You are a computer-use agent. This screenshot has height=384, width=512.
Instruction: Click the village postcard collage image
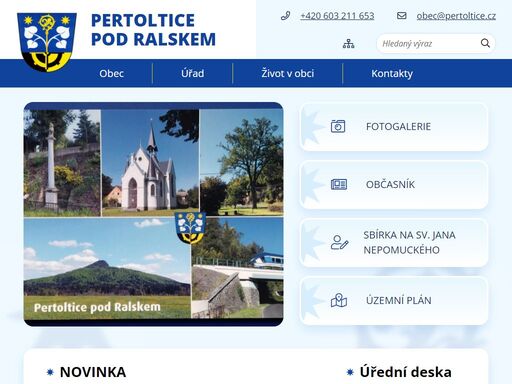click(x=153, y=214)
